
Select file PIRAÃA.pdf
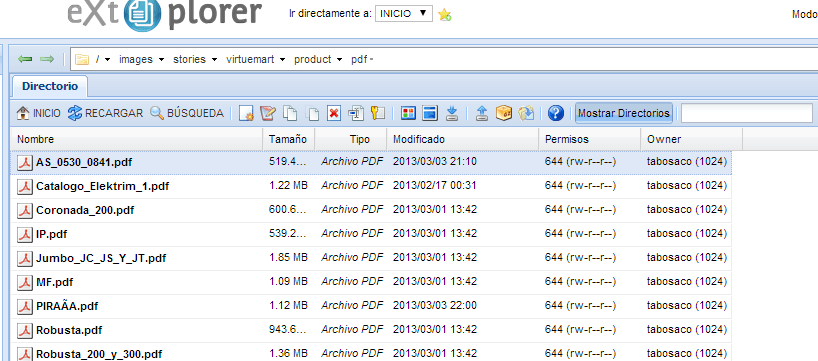67,306
